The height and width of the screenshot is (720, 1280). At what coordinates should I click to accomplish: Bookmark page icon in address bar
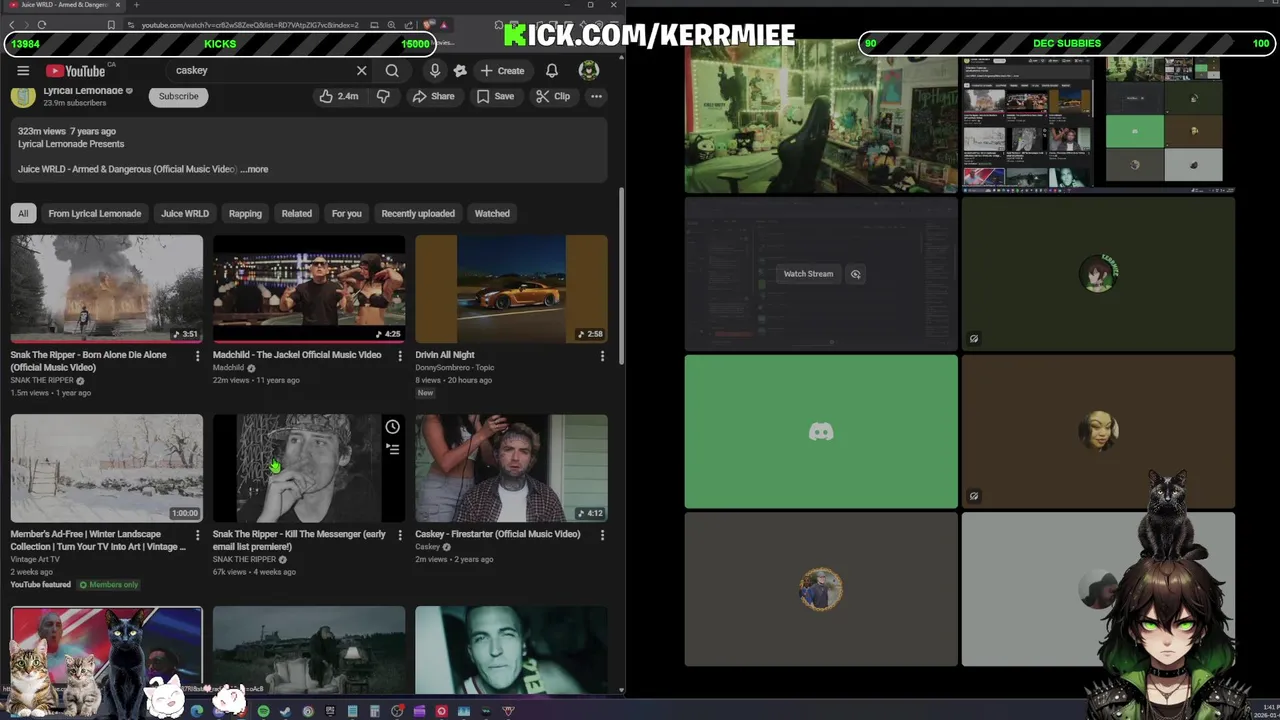(x=110, y=24)
